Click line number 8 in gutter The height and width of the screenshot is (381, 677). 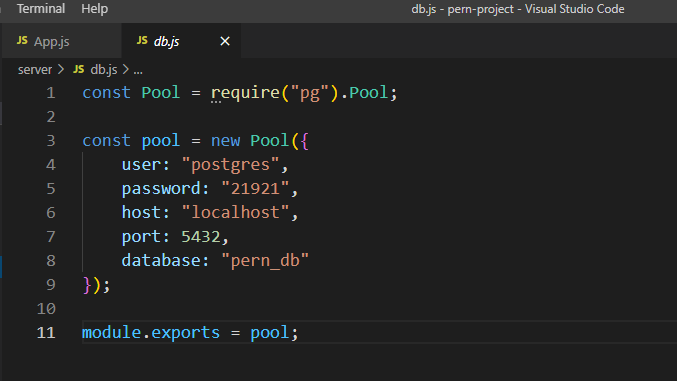51,260
